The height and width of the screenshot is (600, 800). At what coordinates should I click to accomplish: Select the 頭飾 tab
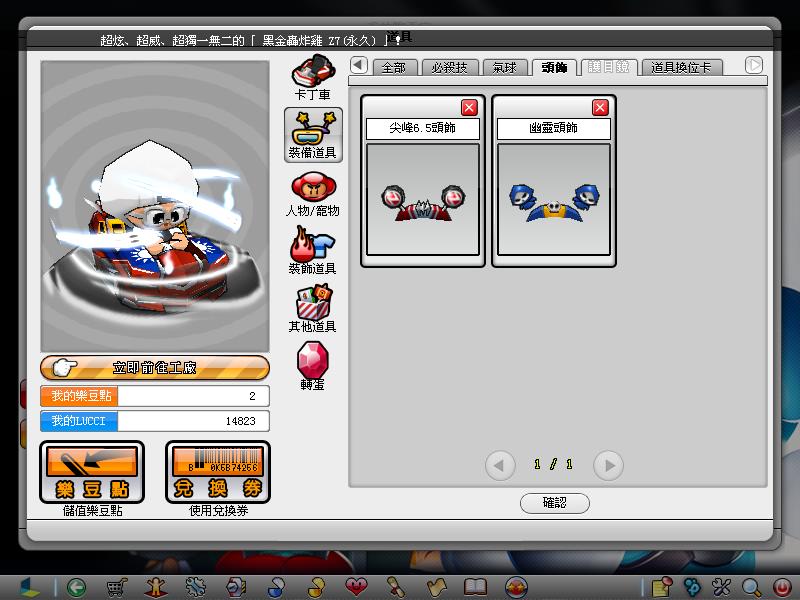tap(554, 67)
